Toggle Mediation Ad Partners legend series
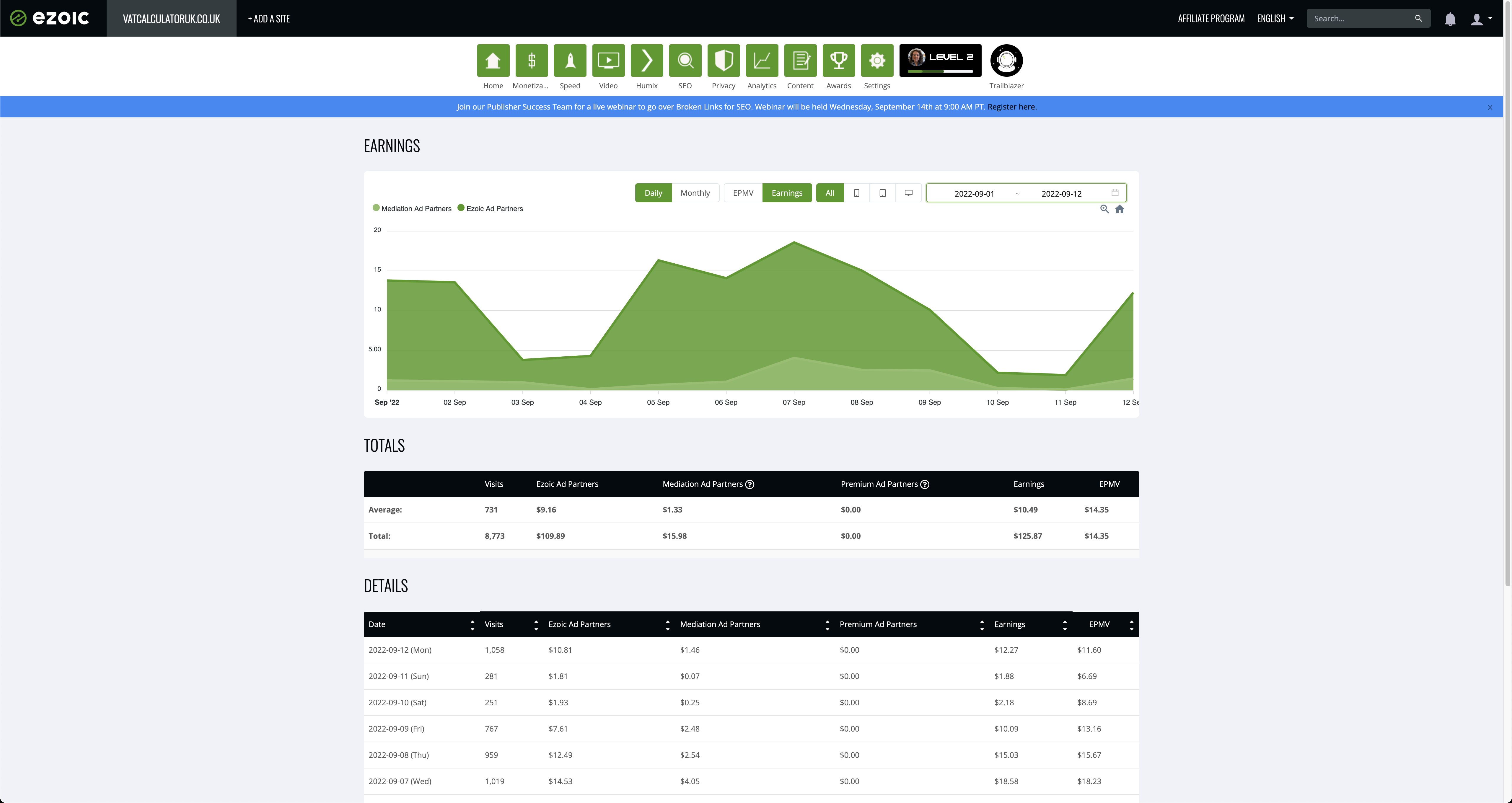1512x803 pixels. pos(412,208)
